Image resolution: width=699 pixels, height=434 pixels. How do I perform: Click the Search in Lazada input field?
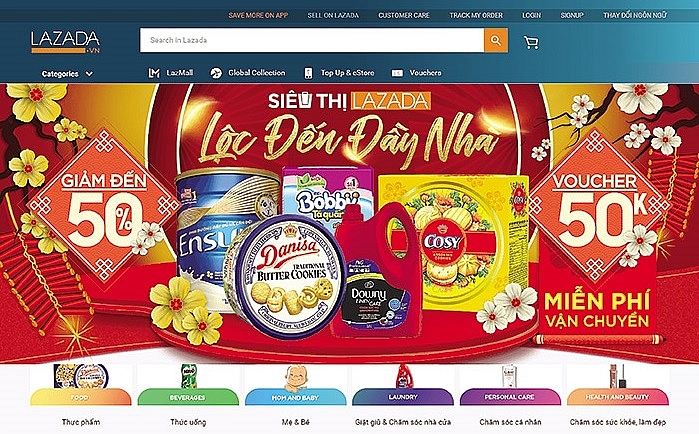click(x=312, y=41)
